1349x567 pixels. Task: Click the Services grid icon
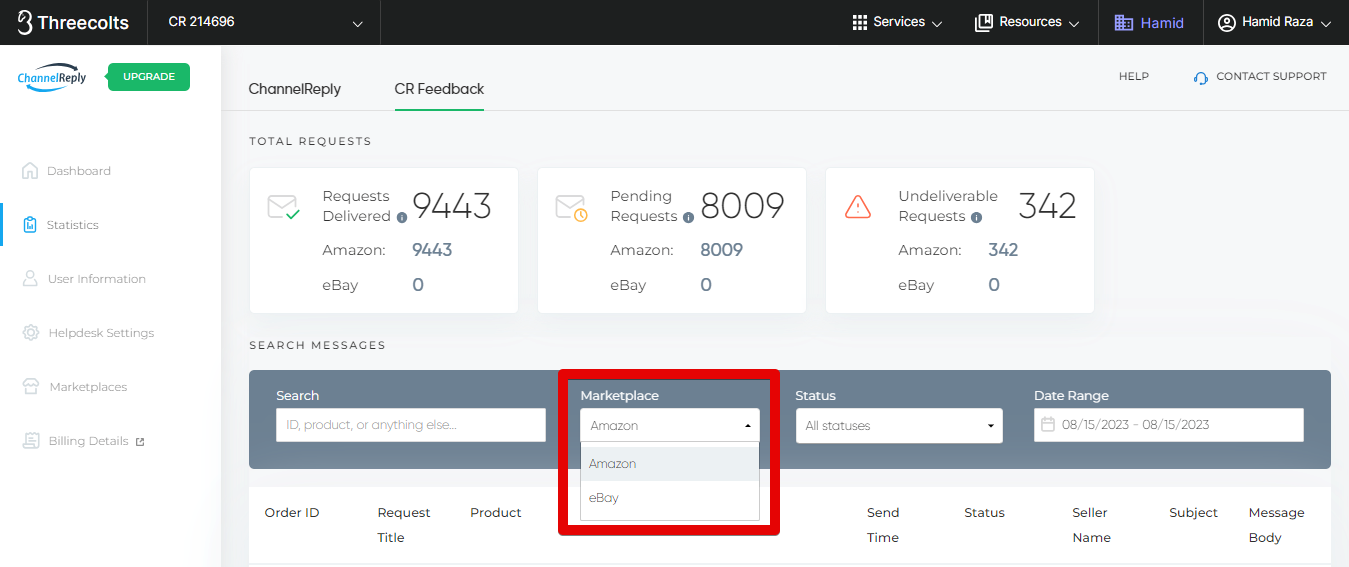click(859, 22)
